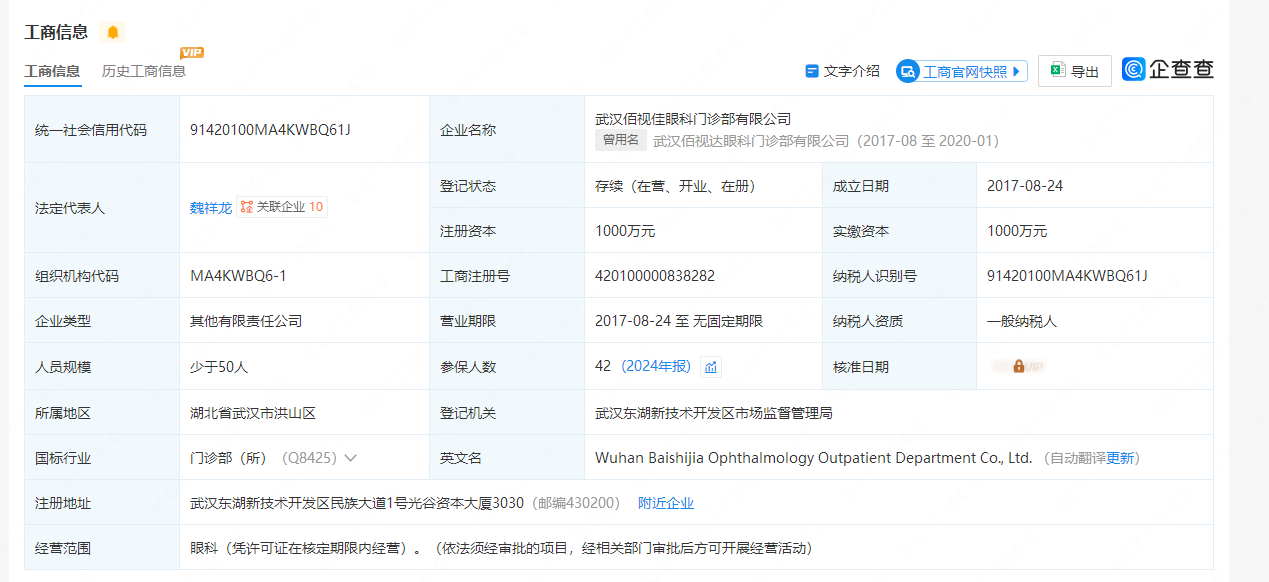This screenshot has width=1269, height=582.
Task: Switch to the 工商信息 tab
Action: [x=52, y=71]
